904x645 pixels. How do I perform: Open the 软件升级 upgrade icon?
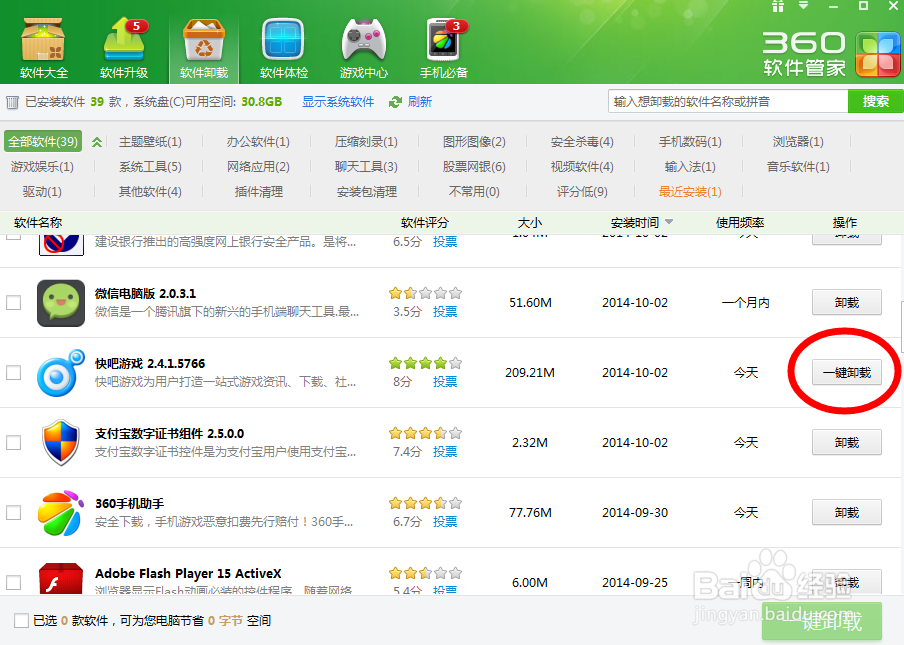(124, 47)
